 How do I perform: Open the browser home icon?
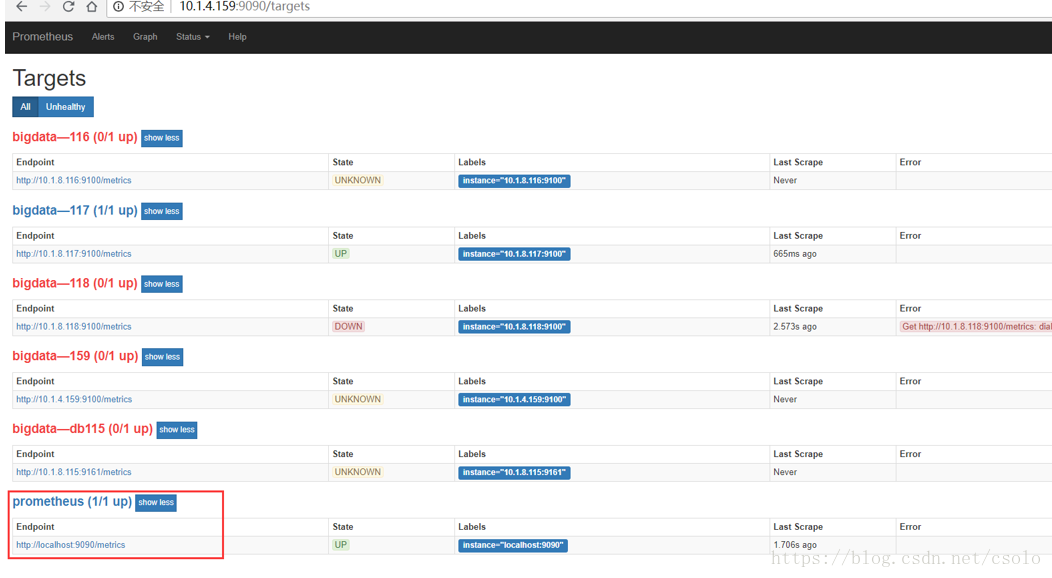91,7
